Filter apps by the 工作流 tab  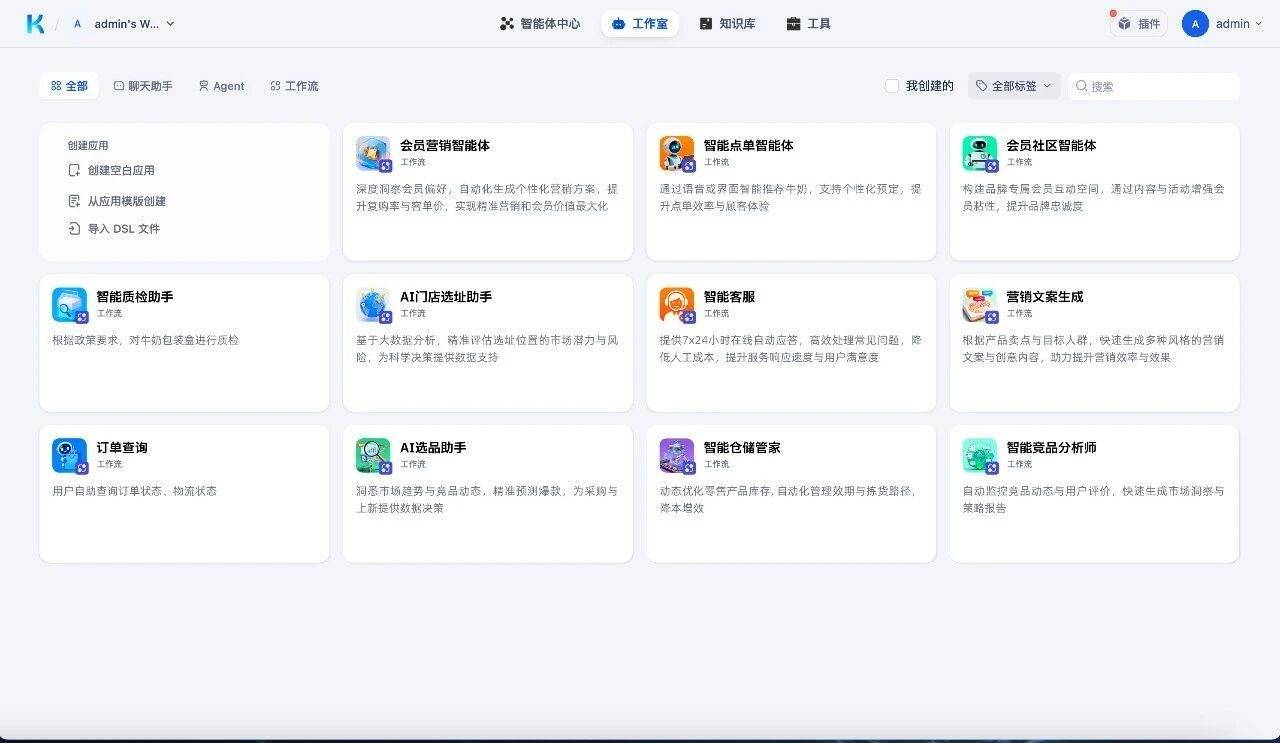pos(294,86)
